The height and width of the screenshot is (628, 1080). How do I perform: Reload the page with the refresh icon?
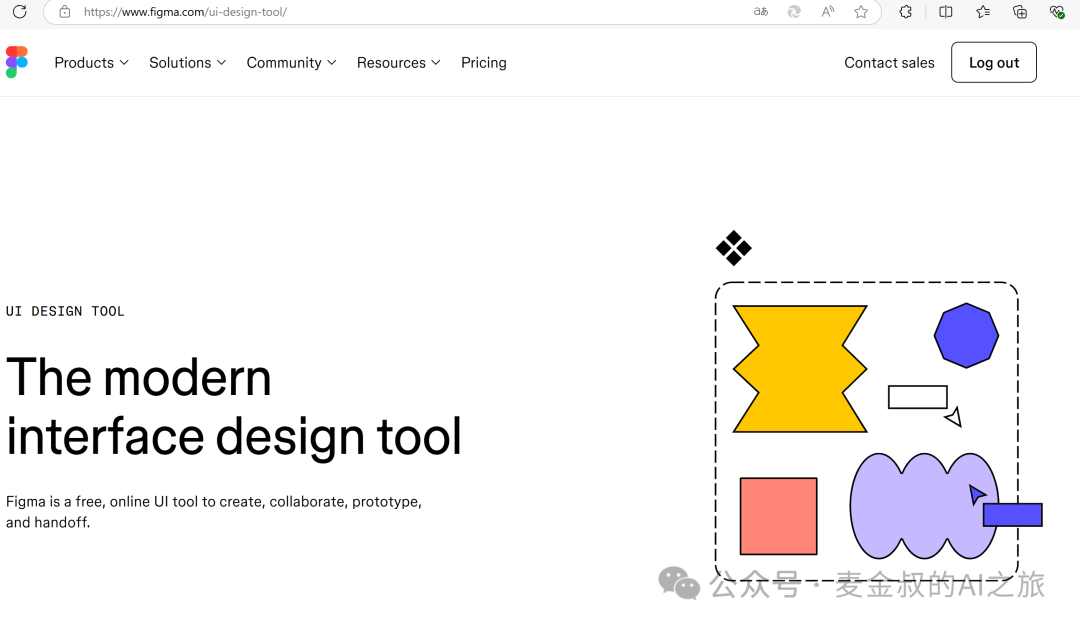20,12
